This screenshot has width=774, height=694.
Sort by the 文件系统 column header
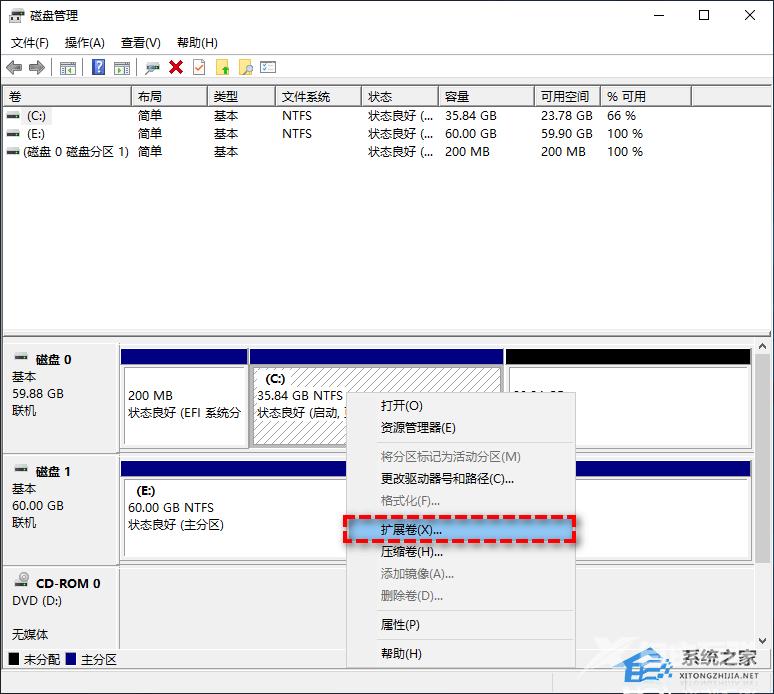[x=318, y=96]
